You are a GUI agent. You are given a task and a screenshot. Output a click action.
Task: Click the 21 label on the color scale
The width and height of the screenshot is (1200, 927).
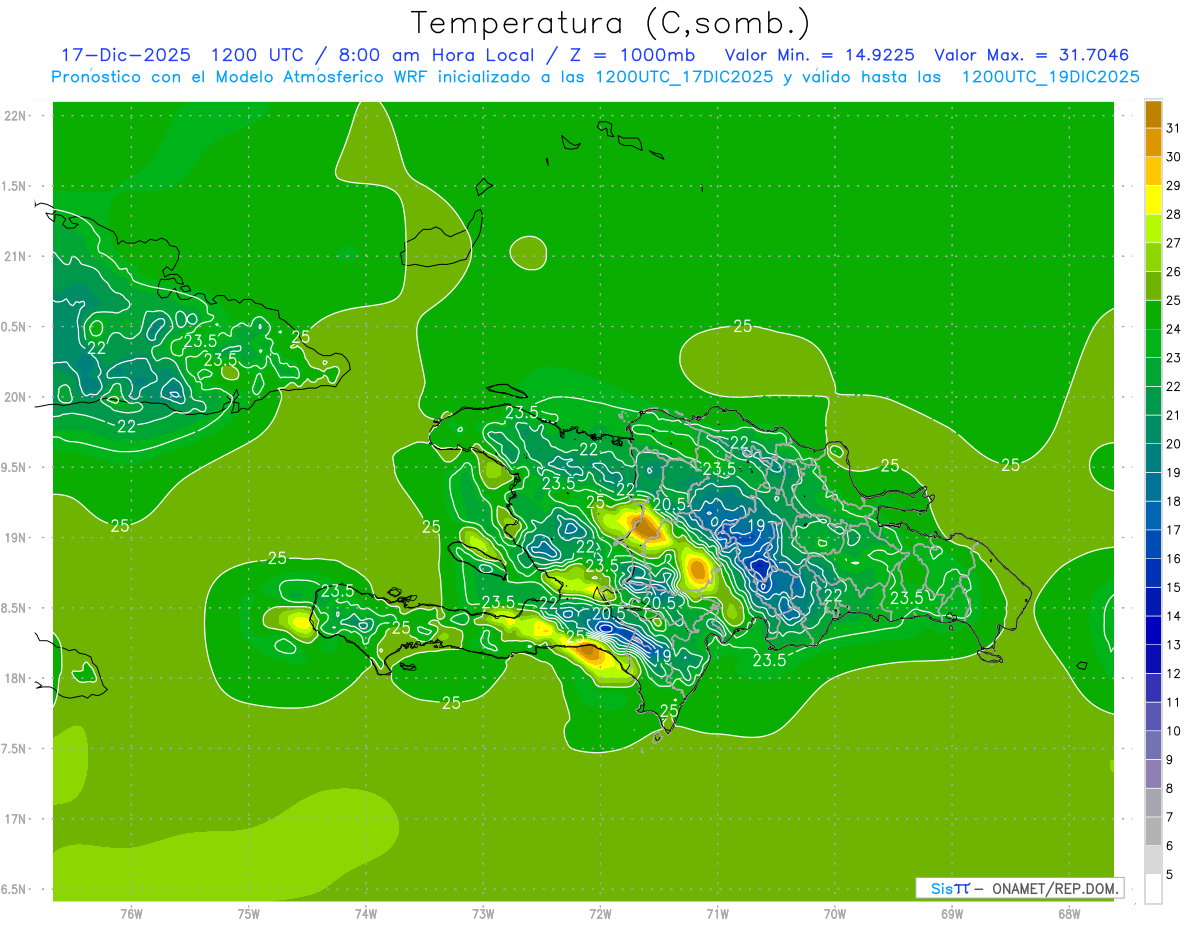1173,415
